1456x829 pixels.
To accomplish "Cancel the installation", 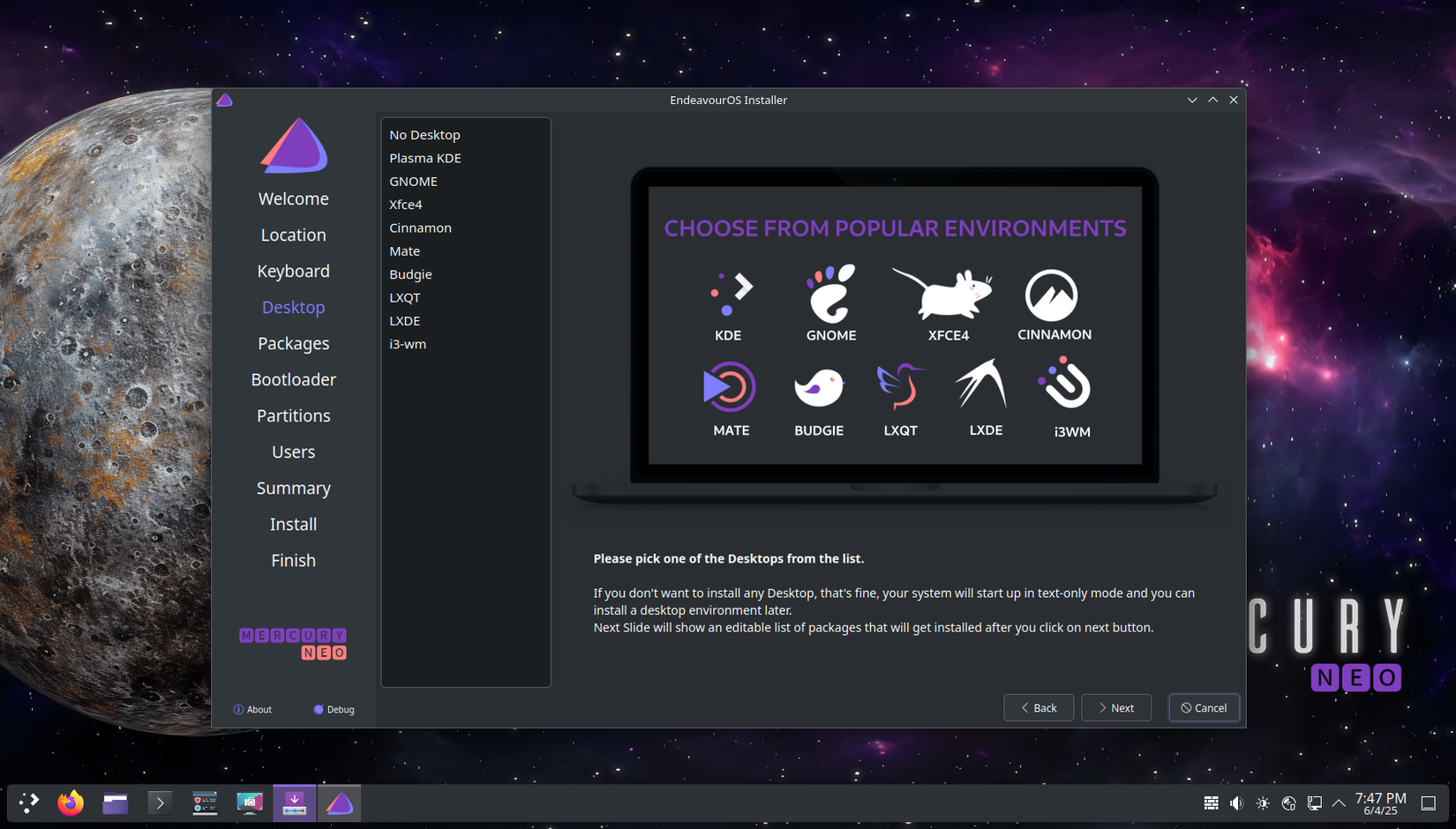I will [1204, 707].
